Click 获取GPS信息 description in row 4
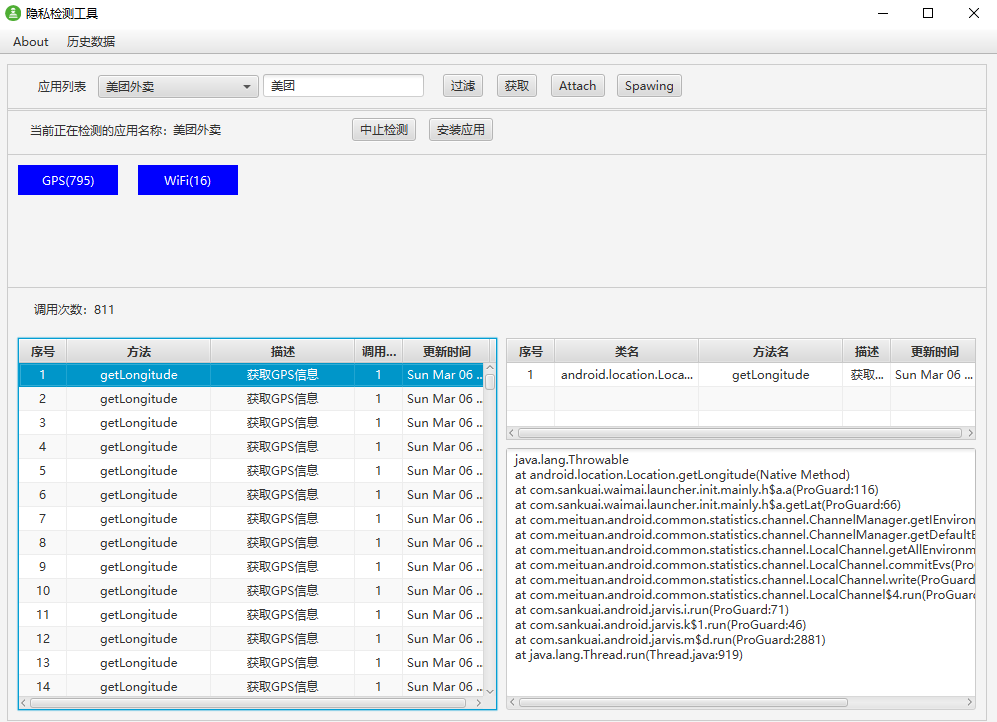 coord(282,447)
